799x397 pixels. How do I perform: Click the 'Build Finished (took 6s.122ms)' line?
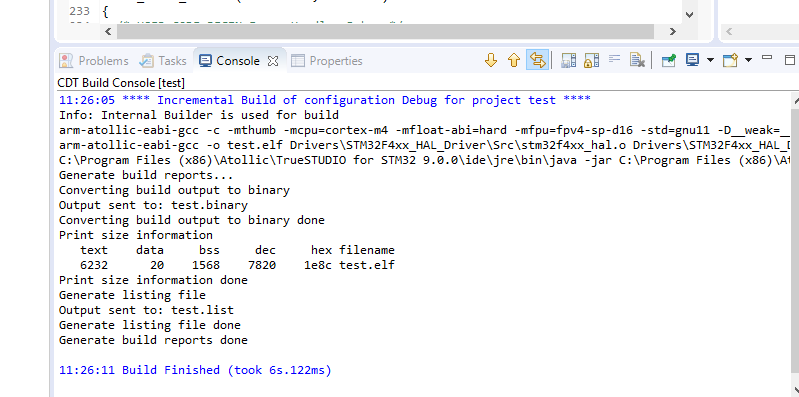[195, 370]
